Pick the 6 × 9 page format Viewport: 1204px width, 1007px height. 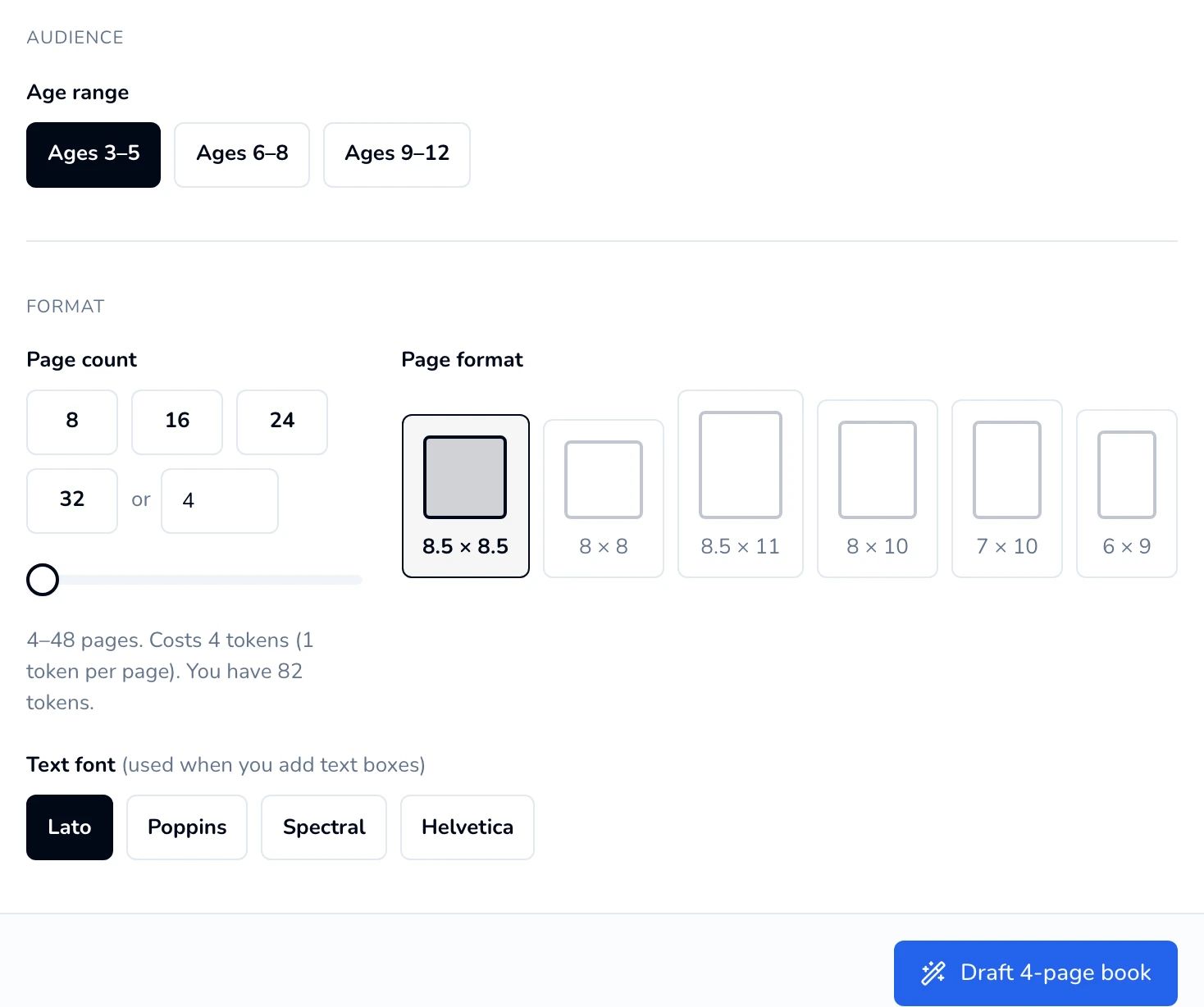click(x=1127, y=494)
